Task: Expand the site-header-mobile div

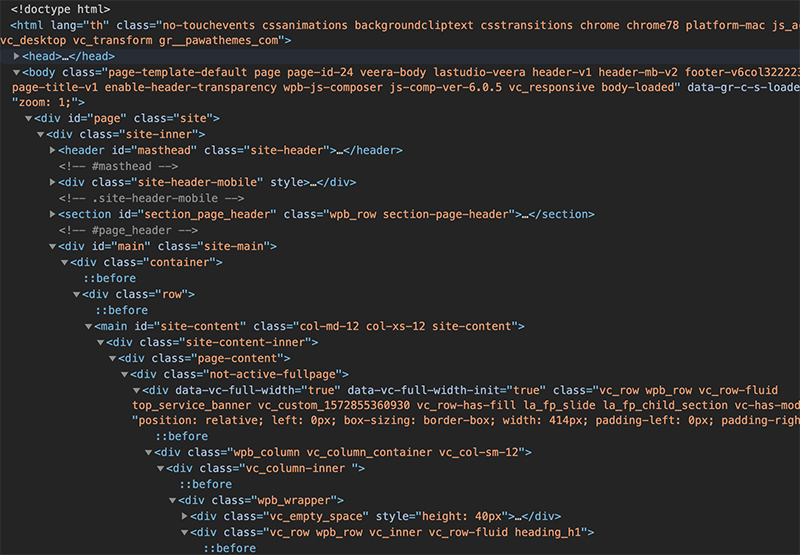Action: (52, 182)
